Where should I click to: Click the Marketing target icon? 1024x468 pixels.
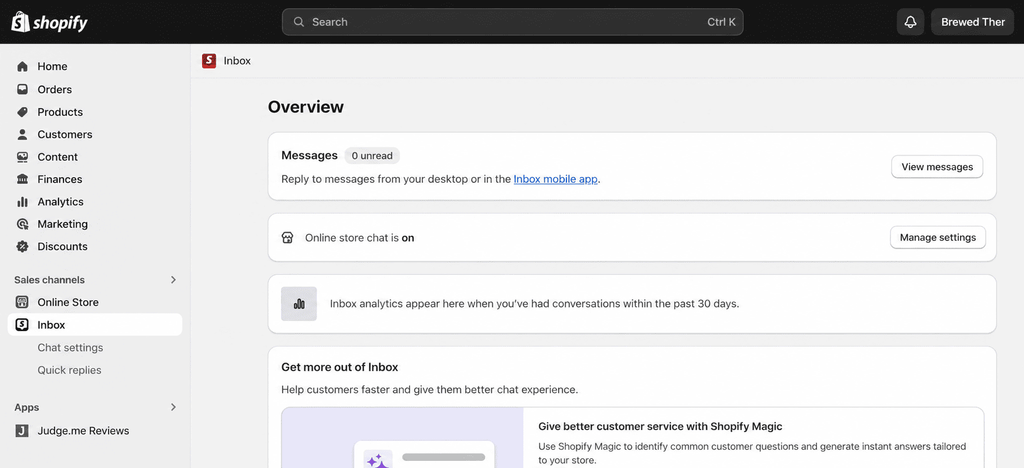(22, 224)
